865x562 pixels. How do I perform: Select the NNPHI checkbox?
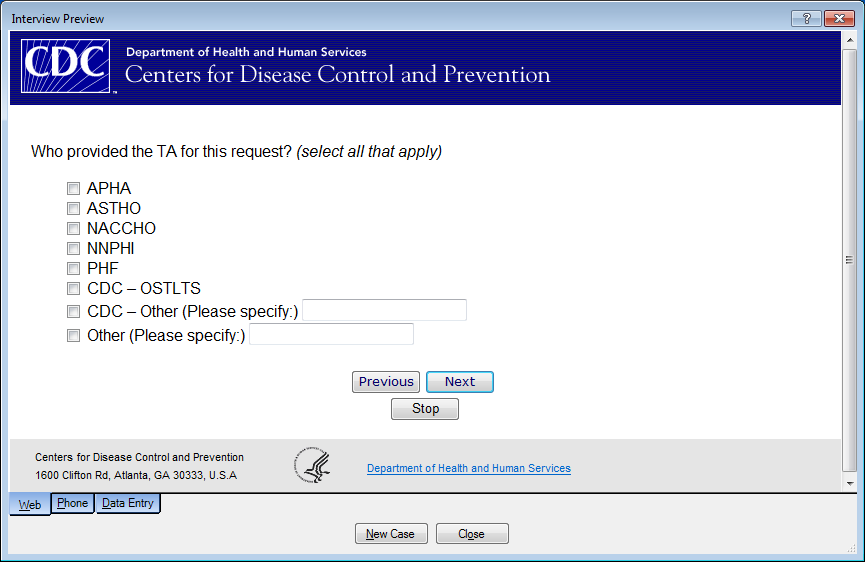[x=73, y=248]
